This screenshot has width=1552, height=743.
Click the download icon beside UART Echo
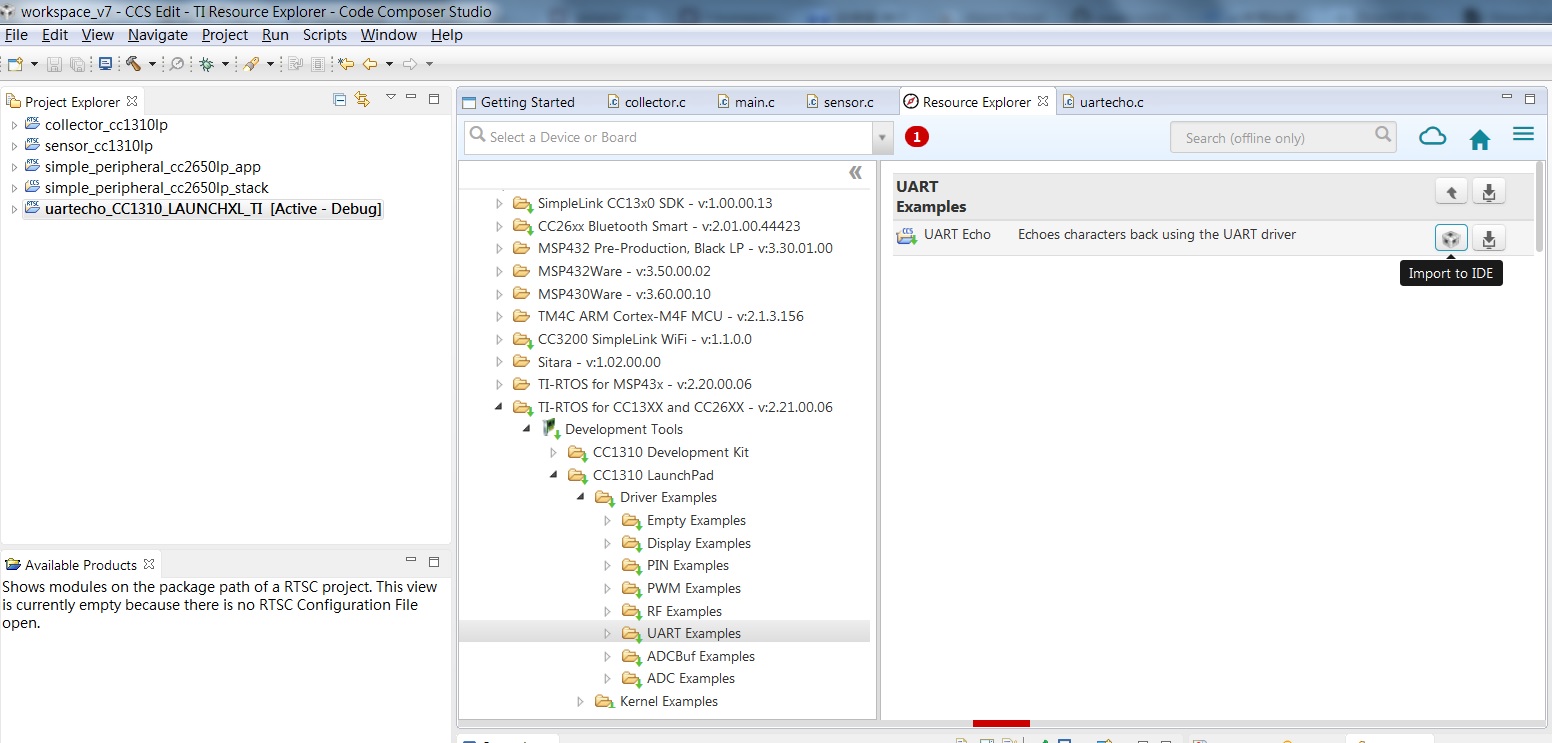pos(1489,238)
